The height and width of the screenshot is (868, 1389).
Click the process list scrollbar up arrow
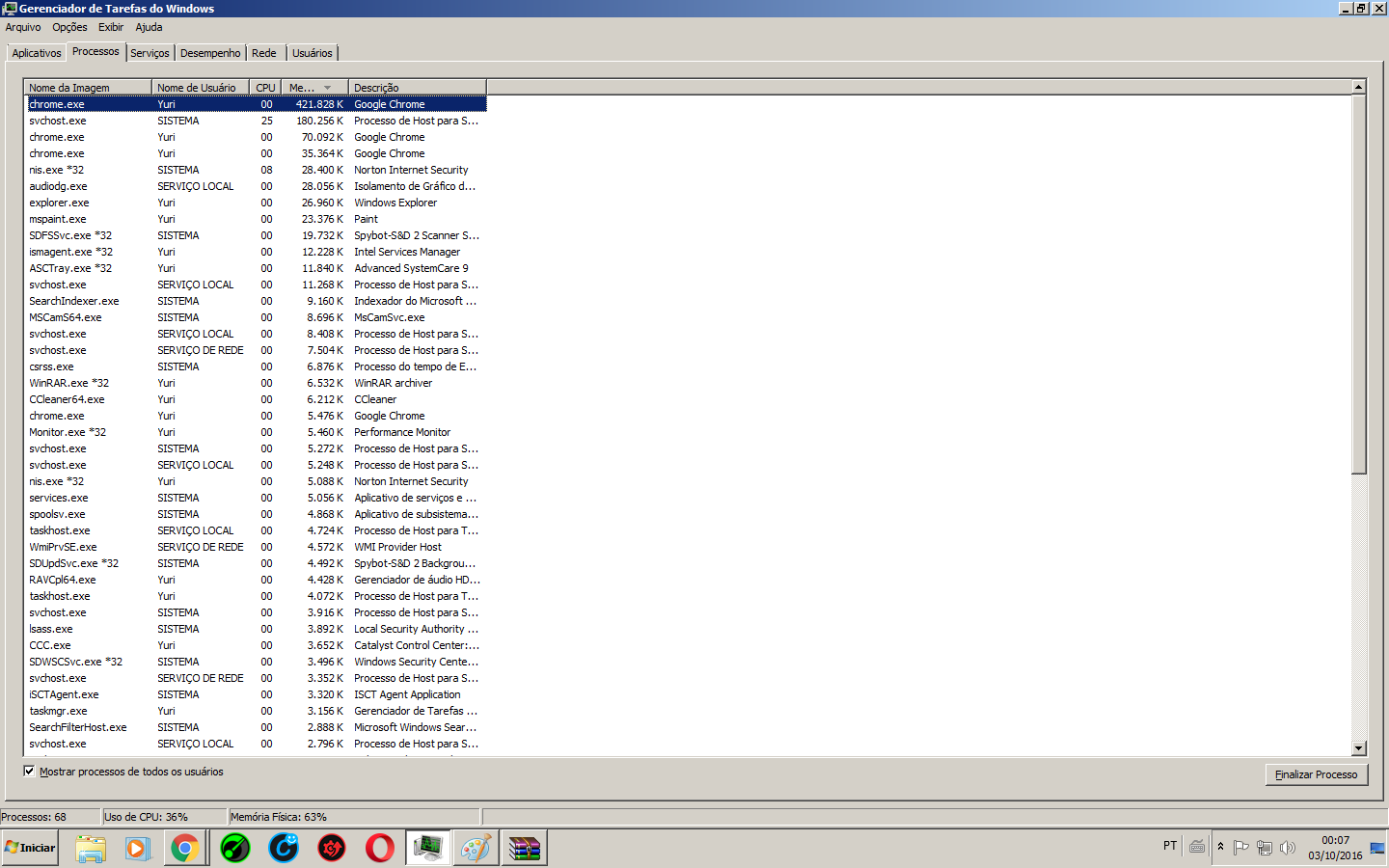pos(1359,88)
